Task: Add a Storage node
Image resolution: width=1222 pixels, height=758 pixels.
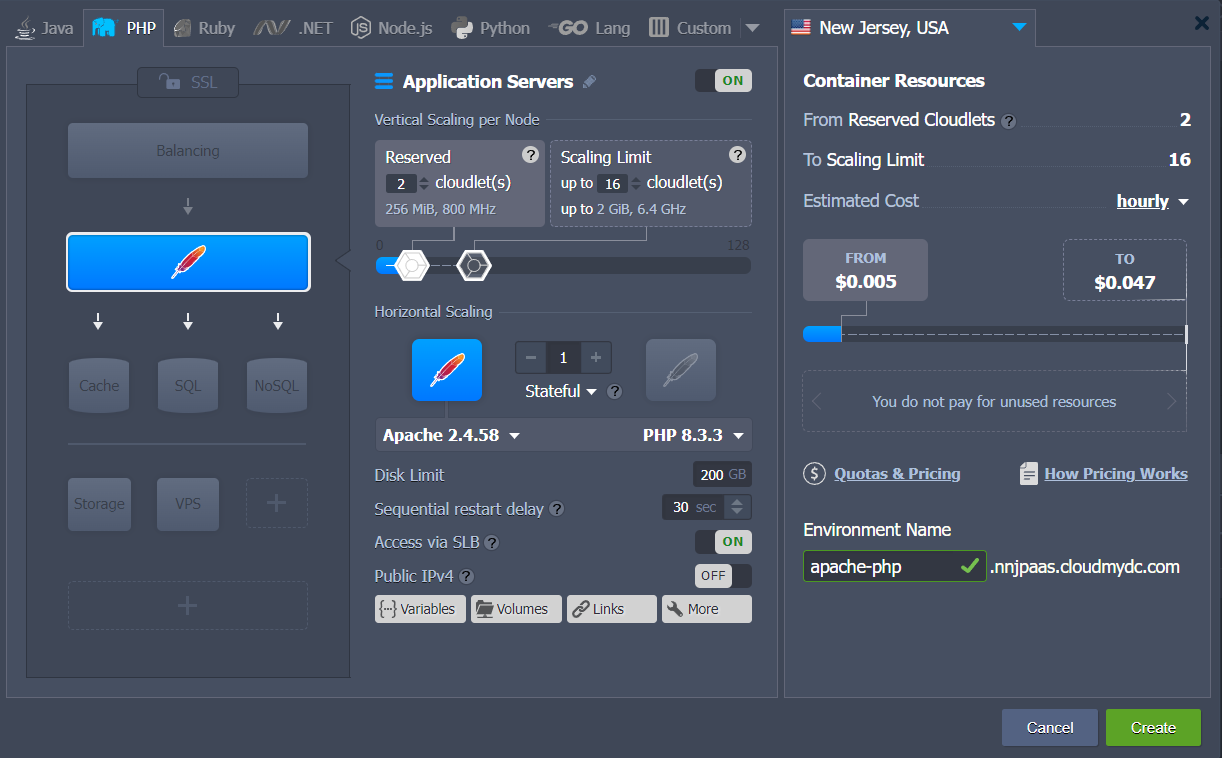Action: [99, 504]
